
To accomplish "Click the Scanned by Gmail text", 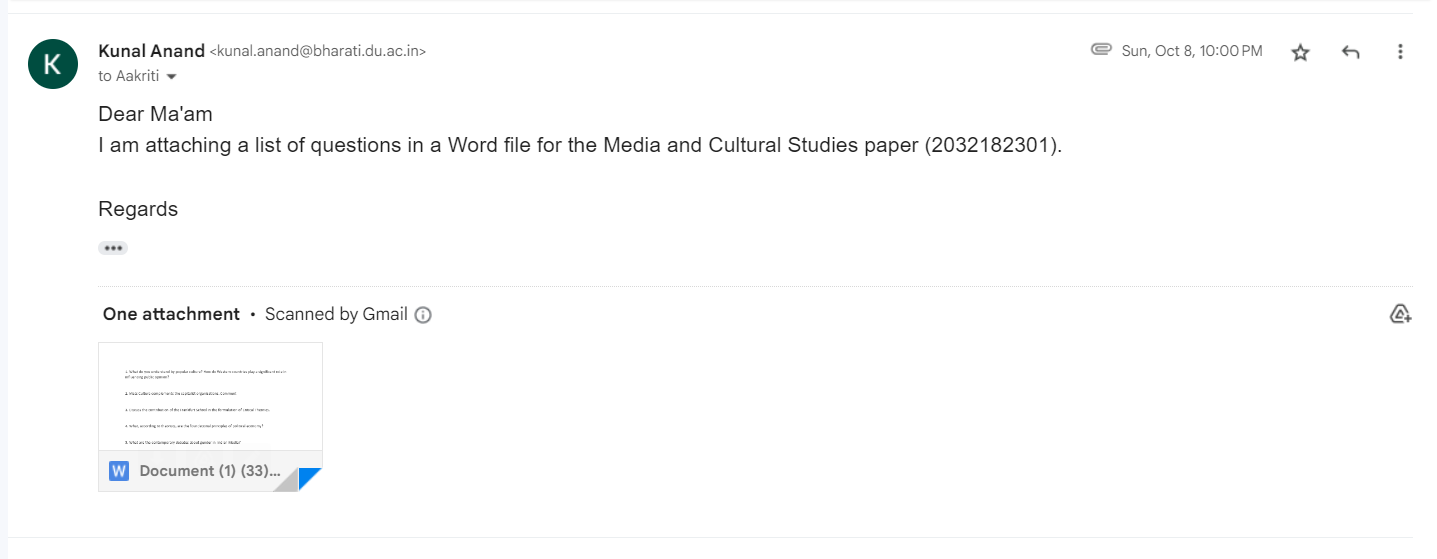I will tap(336, 314).
